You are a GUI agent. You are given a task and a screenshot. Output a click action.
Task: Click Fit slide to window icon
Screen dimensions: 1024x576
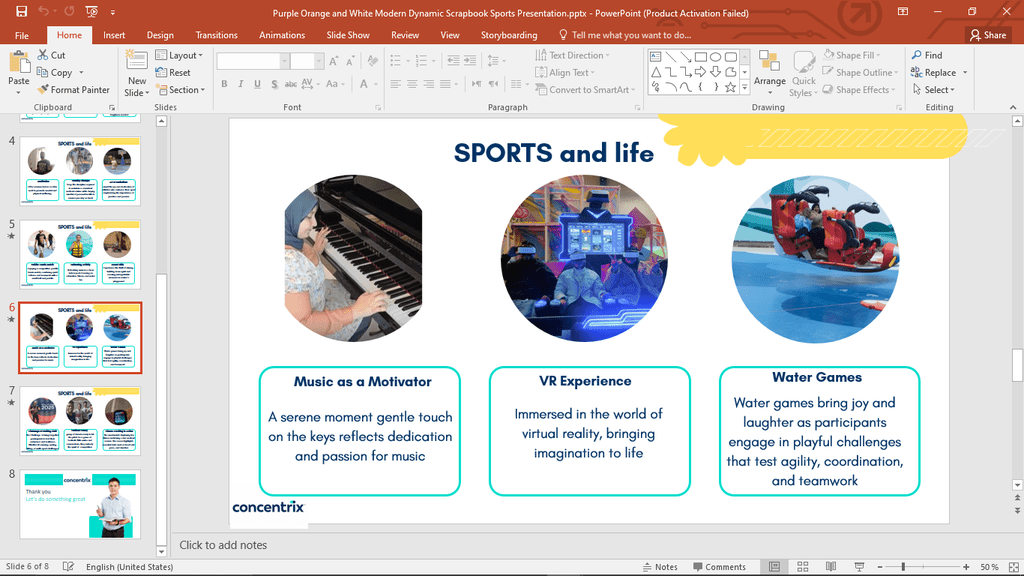pyautogui.click(x=1011, y=567)
